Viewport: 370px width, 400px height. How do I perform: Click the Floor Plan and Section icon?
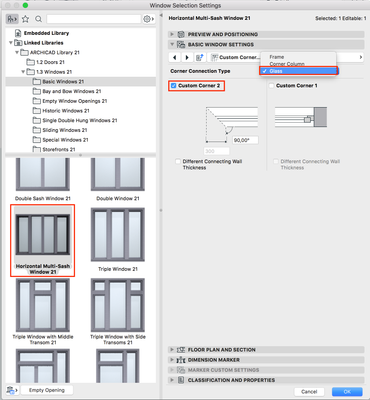pyautogui.click(x=181, y=350)
